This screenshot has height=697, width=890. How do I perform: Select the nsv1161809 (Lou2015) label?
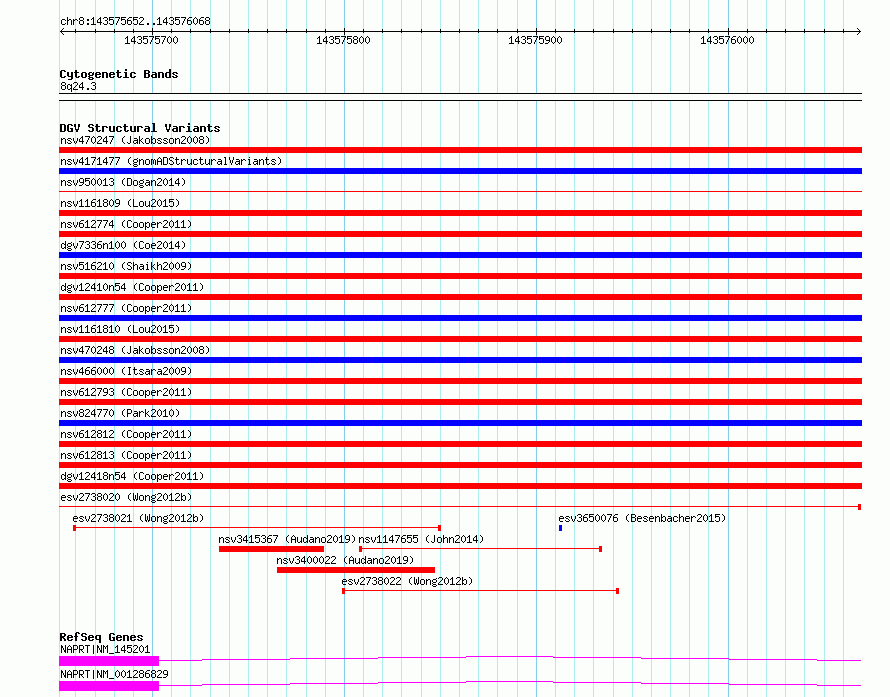[120, 203]
